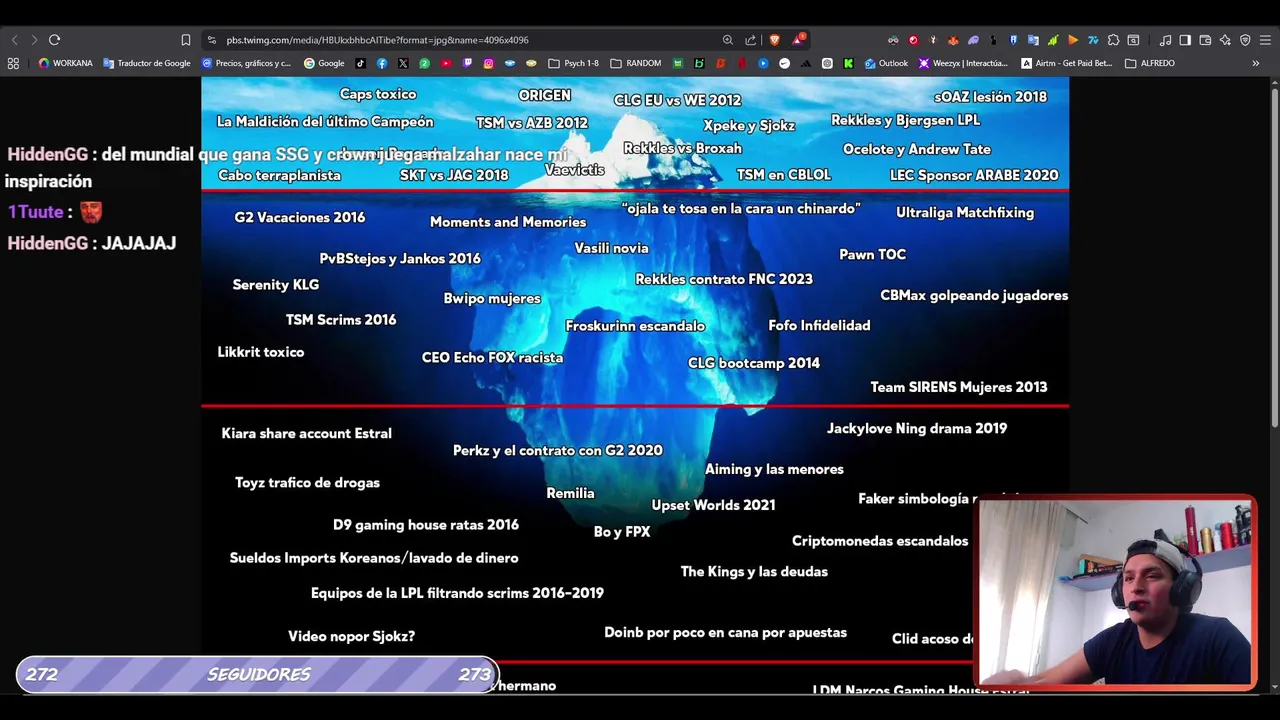Viewport: 1280px width, 720px height.
Task: Click 'ORIGEN' text on the iceberg
Action: coord(544,95)
